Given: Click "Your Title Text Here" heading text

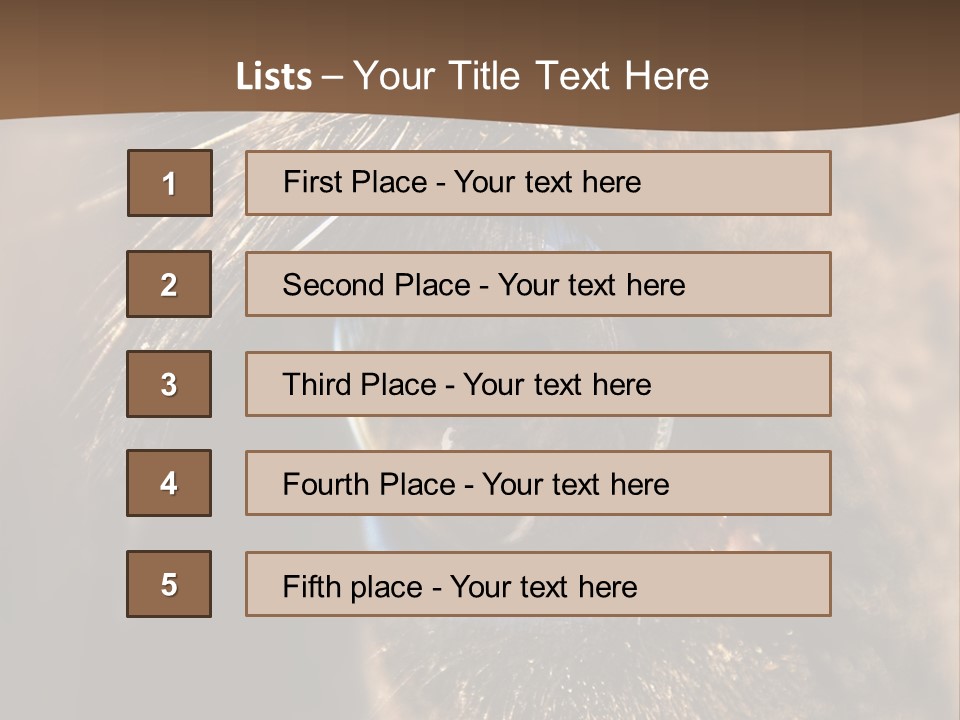Looking at the screenshot, I should pyautogui.click(x=531, y=77).
